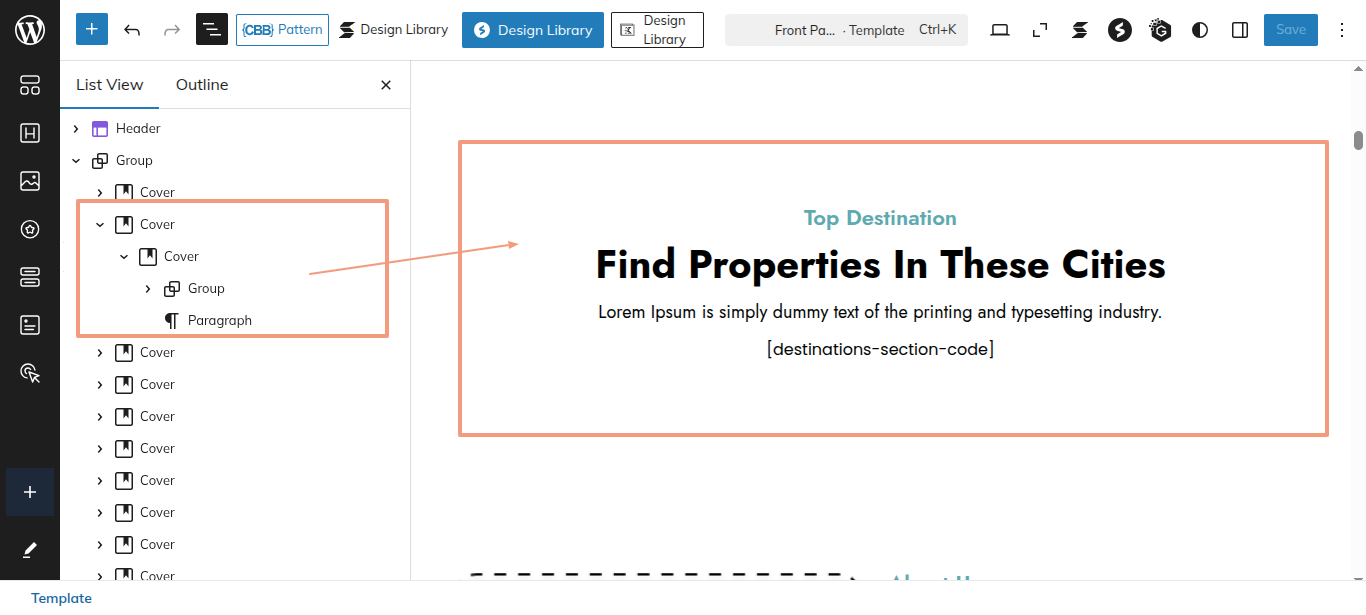This screenshot has height=615, width=1366.
Task: Expand the Header tree item
Action: tap(76, 129)
